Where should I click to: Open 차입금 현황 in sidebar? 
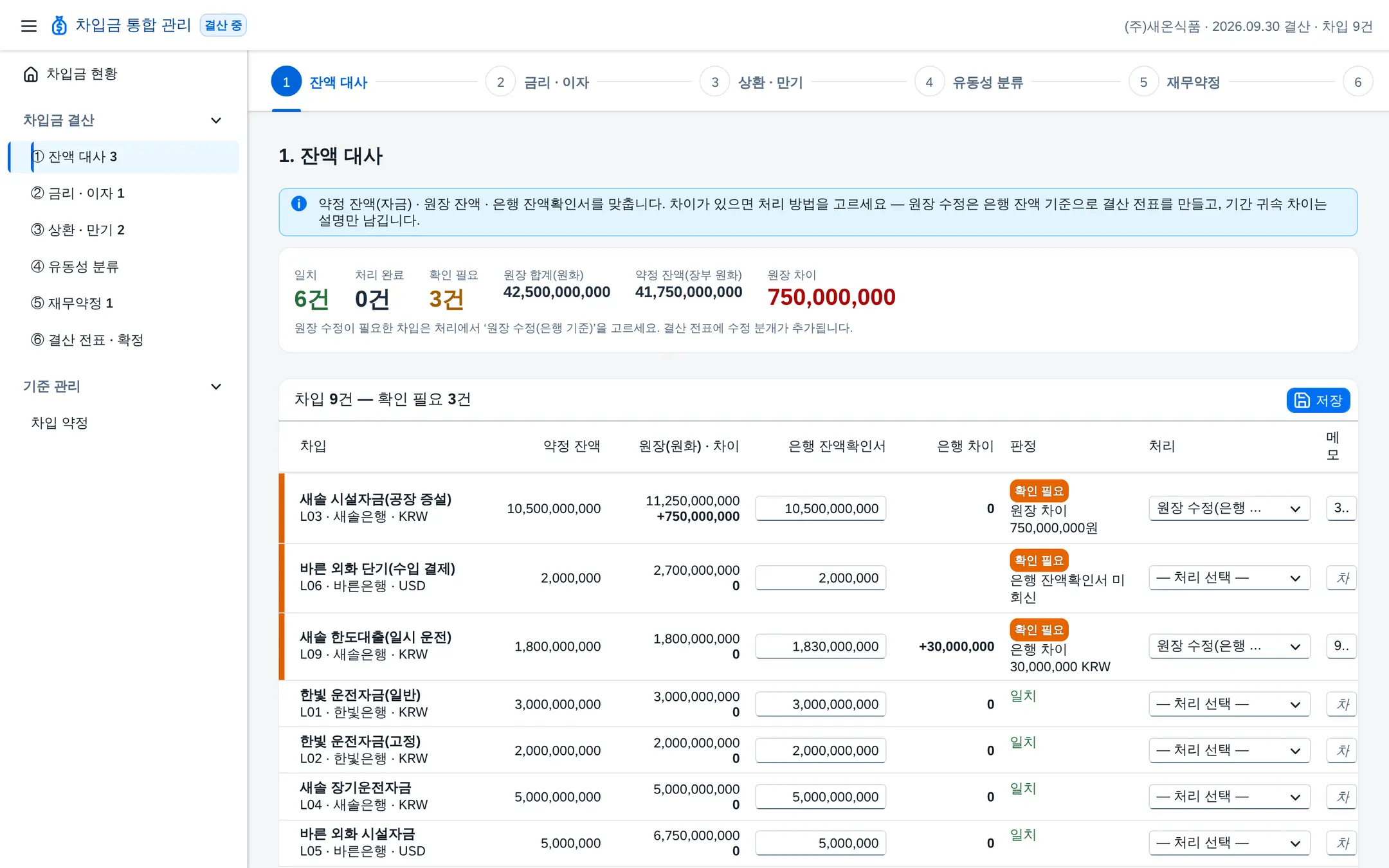click(x=122, y=74)
